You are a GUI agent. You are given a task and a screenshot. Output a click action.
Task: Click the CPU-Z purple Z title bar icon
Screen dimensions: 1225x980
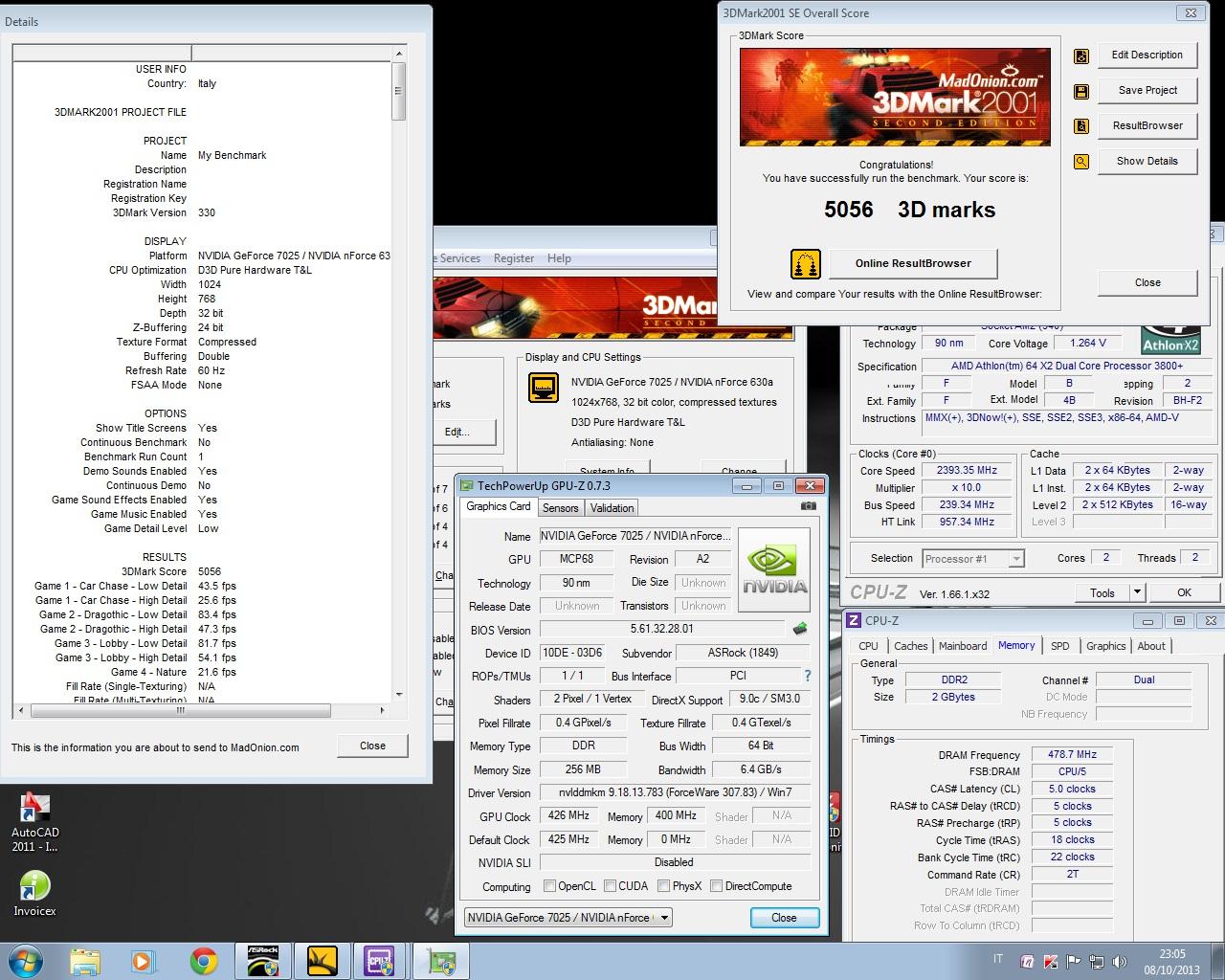854,620
